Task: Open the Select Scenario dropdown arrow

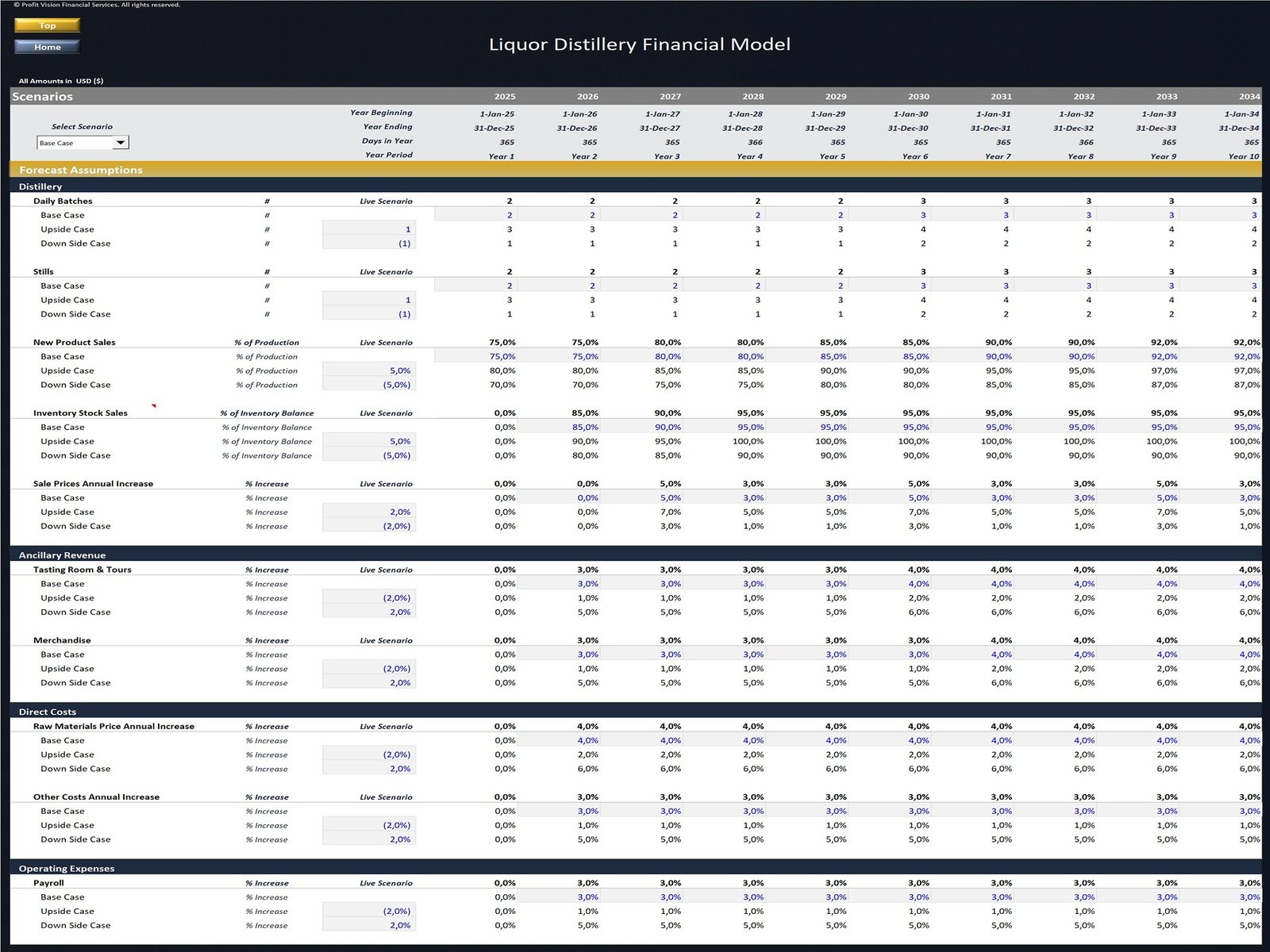Action: pos(120,143)
